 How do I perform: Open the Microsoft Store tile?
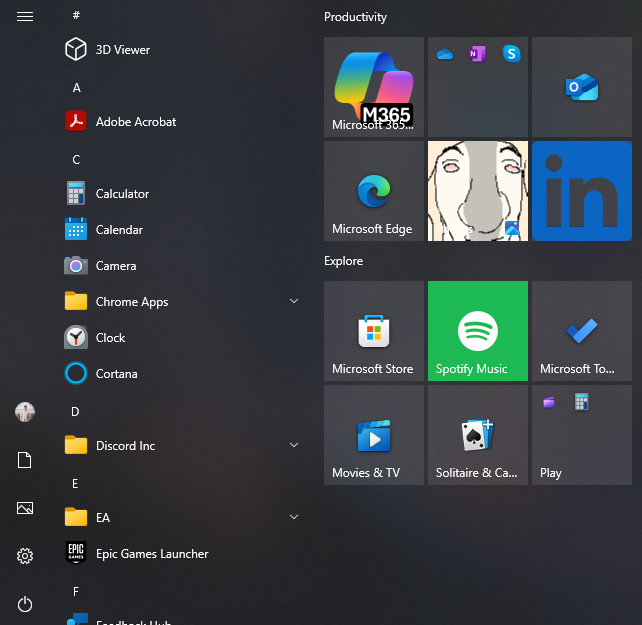pos(374,331)
